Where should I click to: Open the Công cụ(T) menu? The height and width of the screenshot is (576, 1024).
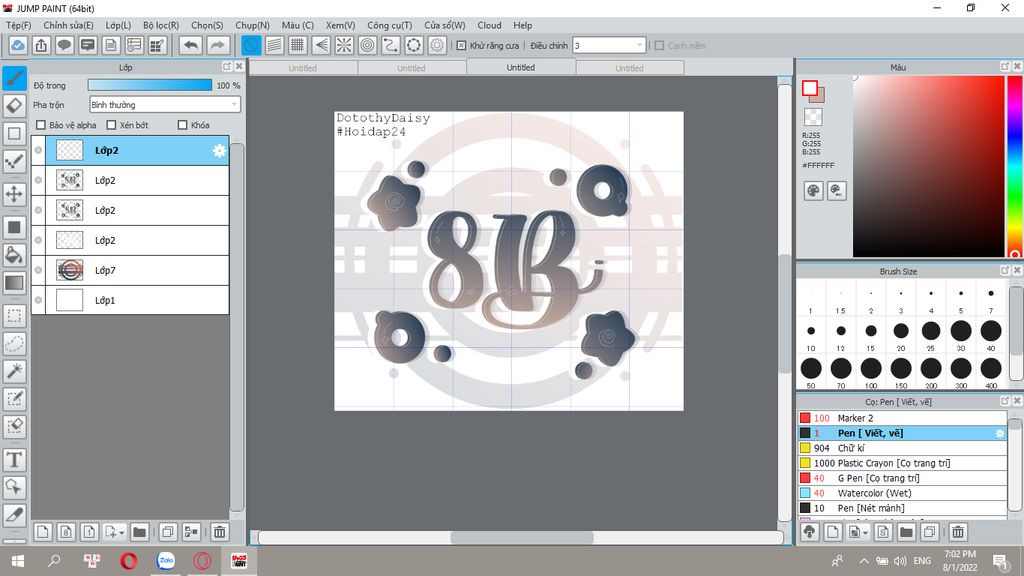[x=389, y=25]
